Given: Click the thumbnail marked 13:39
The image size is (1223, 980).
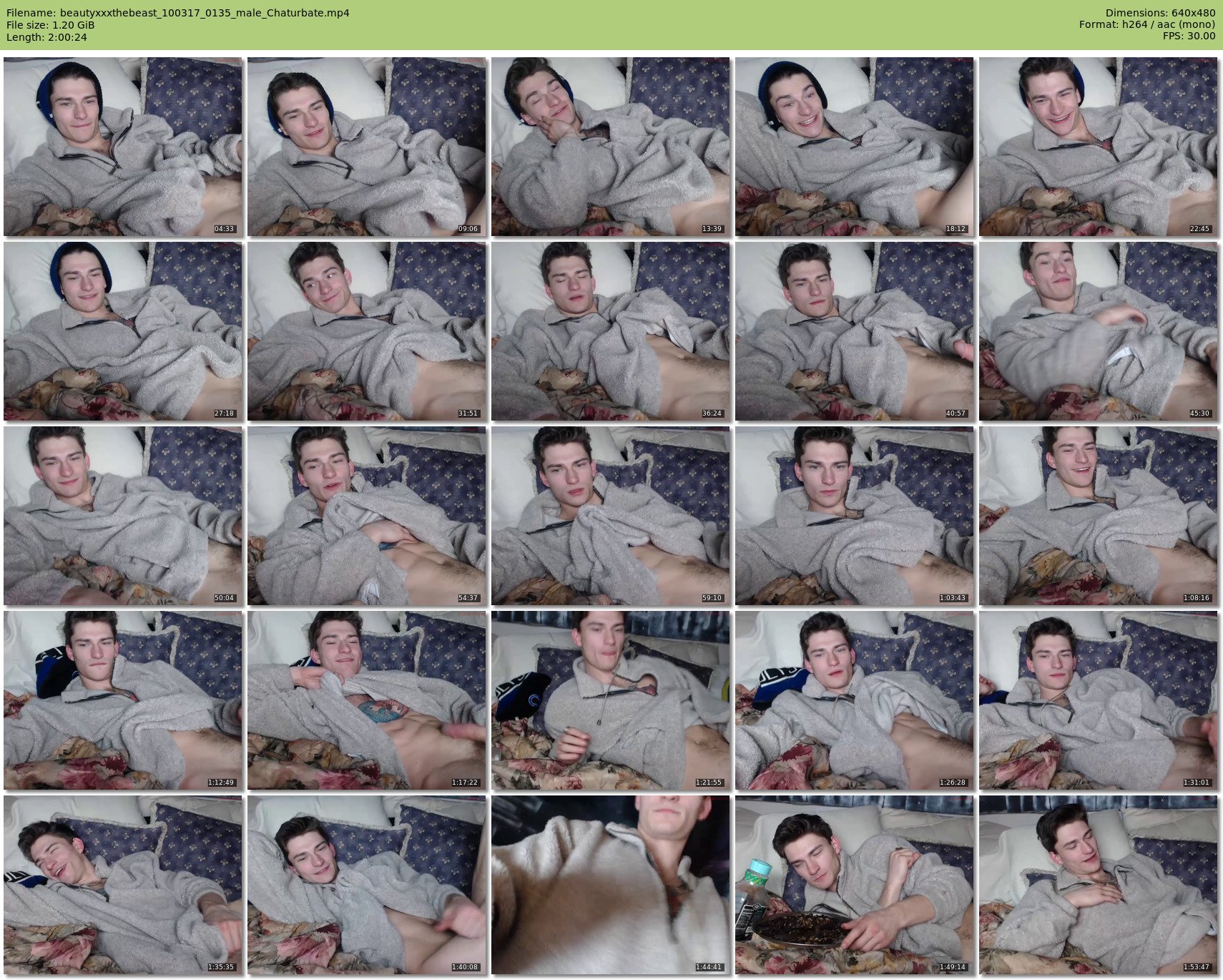Looking at the screenshot, I should (610, 147).
